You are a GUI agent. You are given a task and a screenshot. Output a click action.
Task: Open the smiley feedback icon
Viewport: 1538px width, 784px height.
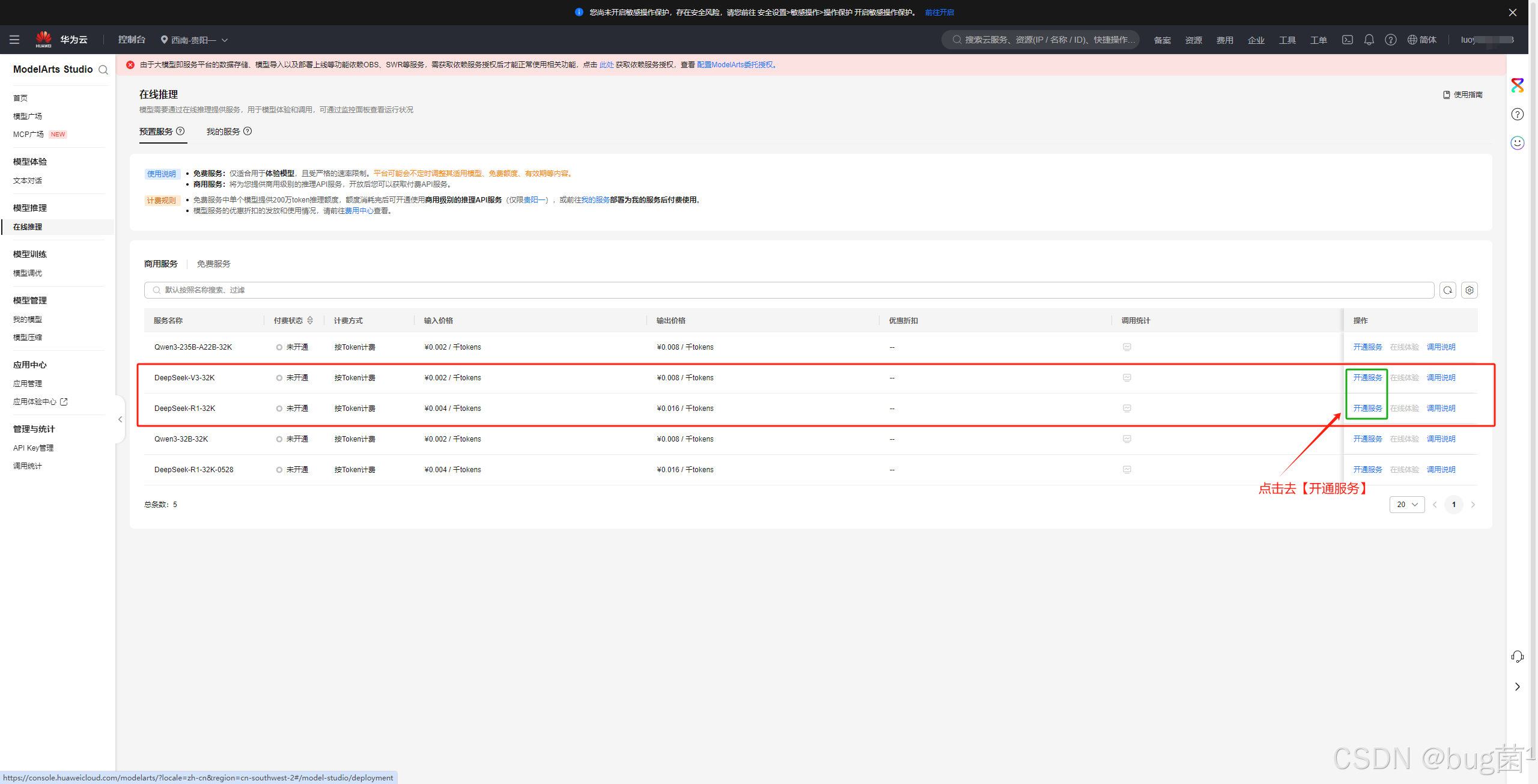[1518, 143]
